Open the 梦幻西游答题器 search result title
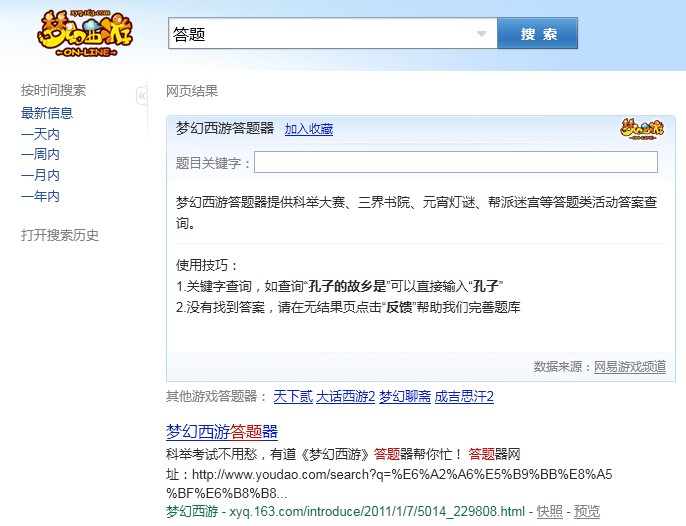 222,431
